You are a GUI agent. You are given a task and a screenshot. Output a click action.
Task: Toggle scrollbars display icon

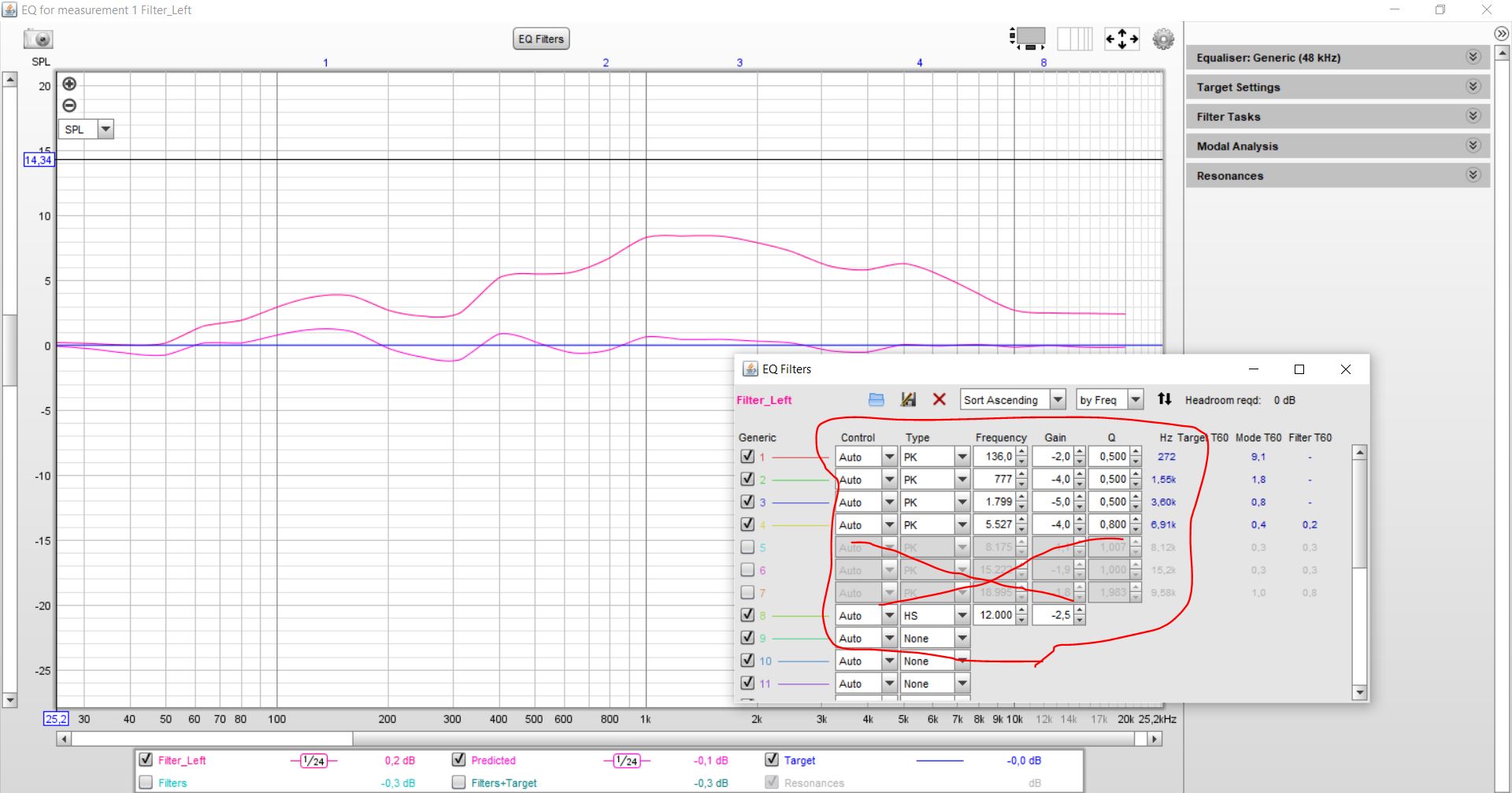coord(1028,39)
